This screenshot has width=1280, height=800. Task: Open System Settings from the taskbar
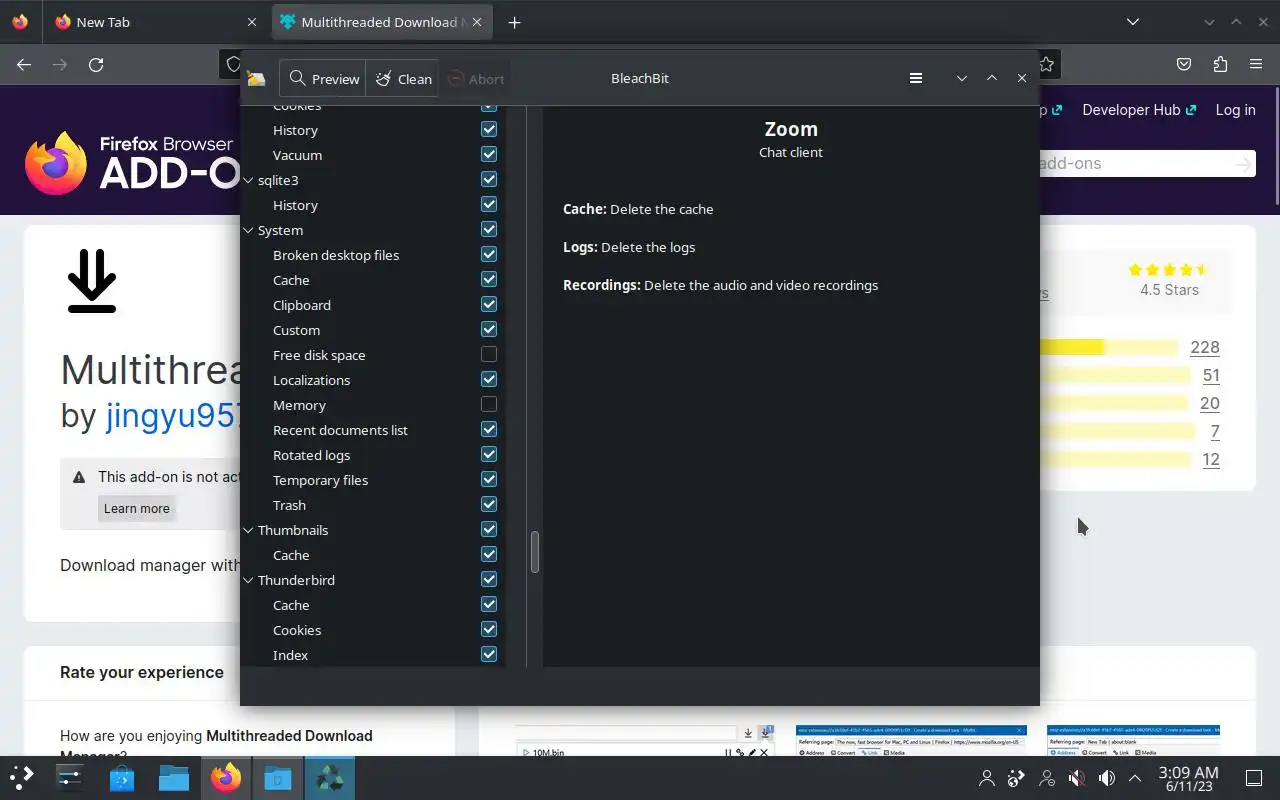69,777
